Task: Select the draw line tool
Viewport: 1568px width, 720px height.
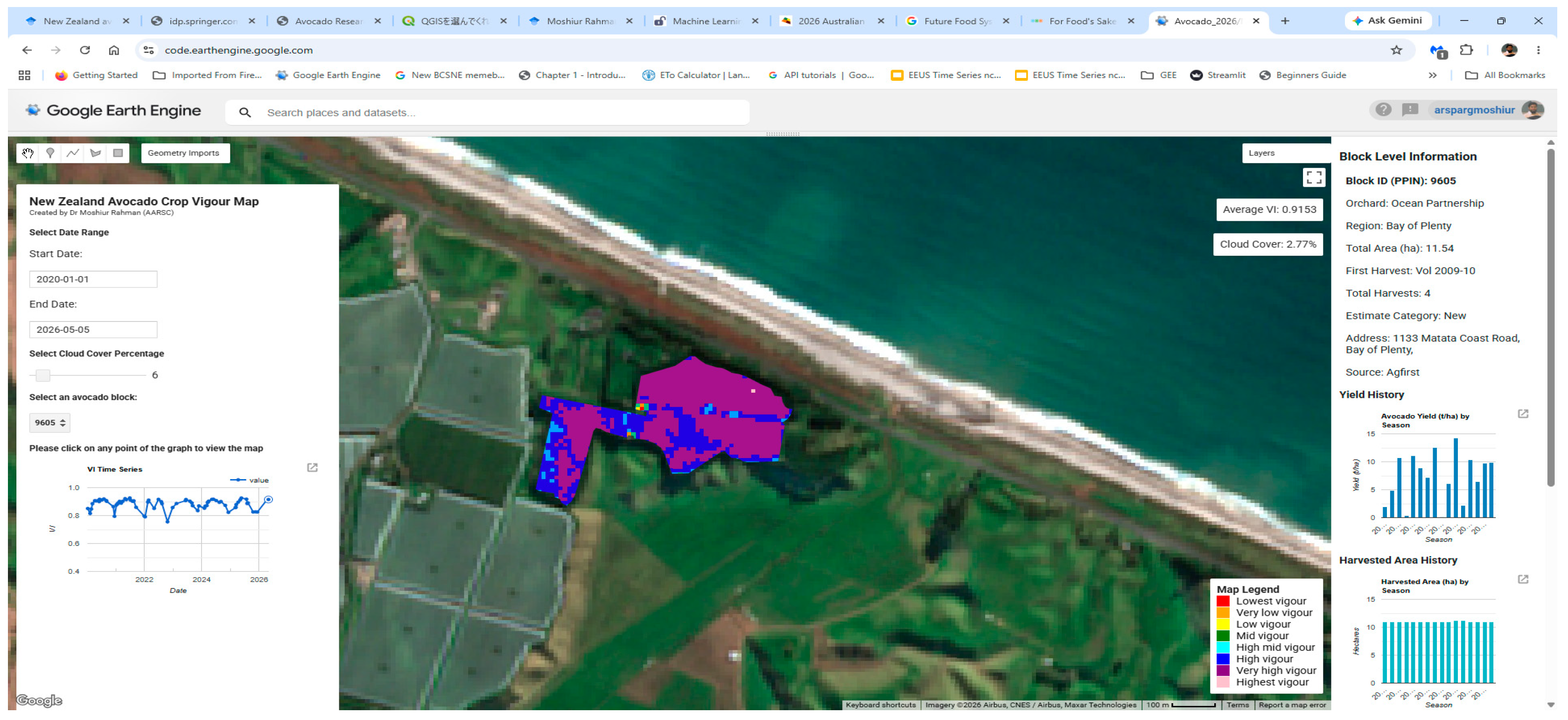Action: pos(73,153)
